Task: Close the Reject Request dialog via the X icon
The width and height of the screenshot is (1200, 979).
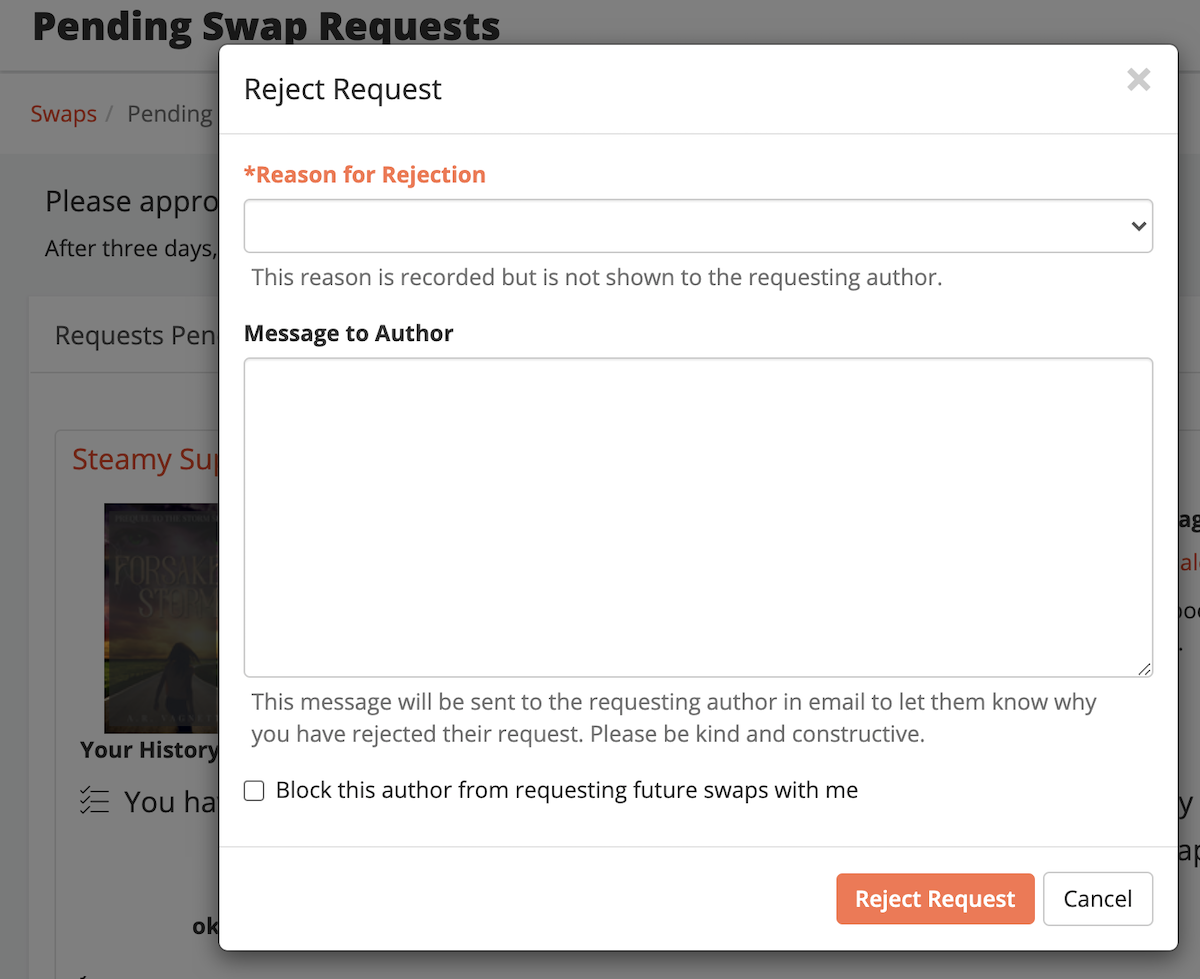Action: tap(1138, 79)
